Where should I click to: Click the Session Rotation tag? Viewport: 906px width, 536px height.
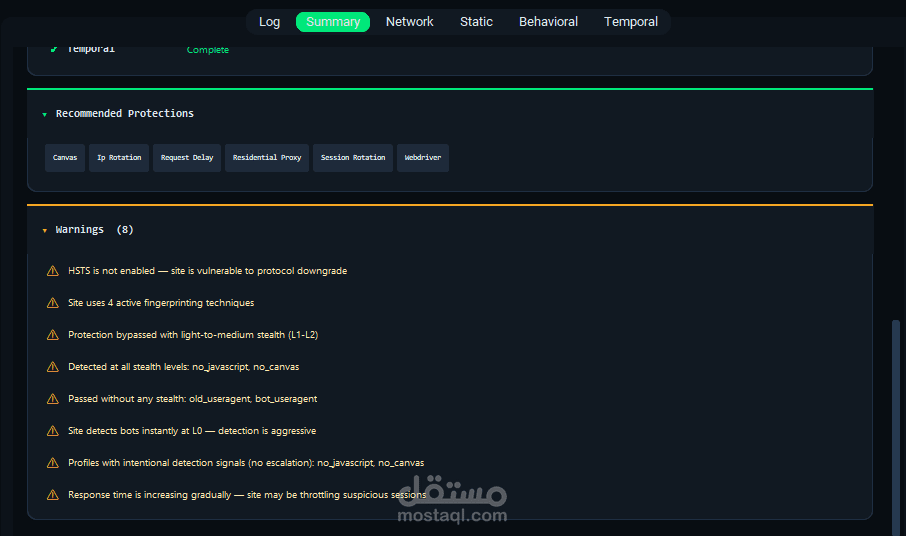click(353, 158)
